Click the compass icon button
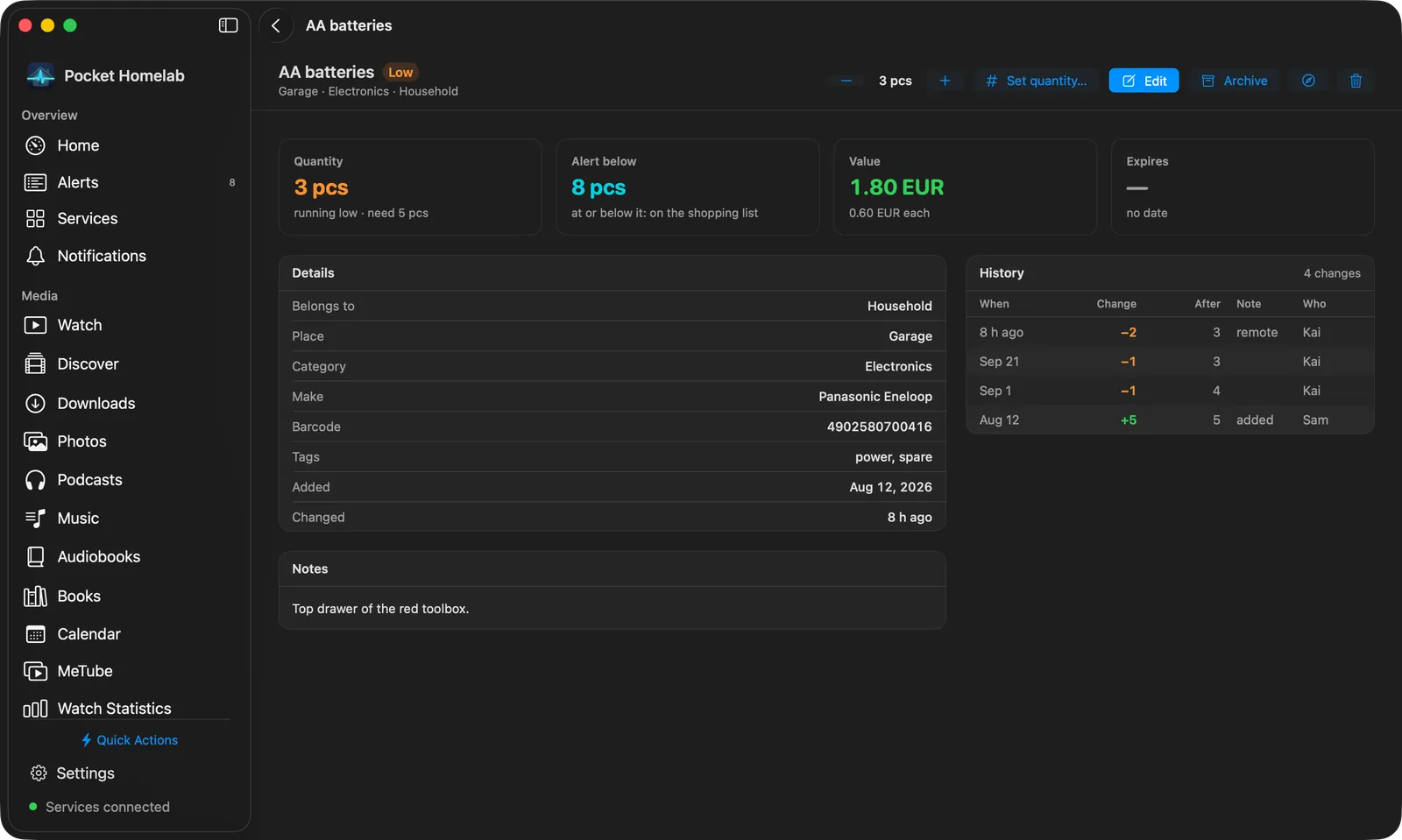The image size is (1402, 840). tap(1308, 81)
